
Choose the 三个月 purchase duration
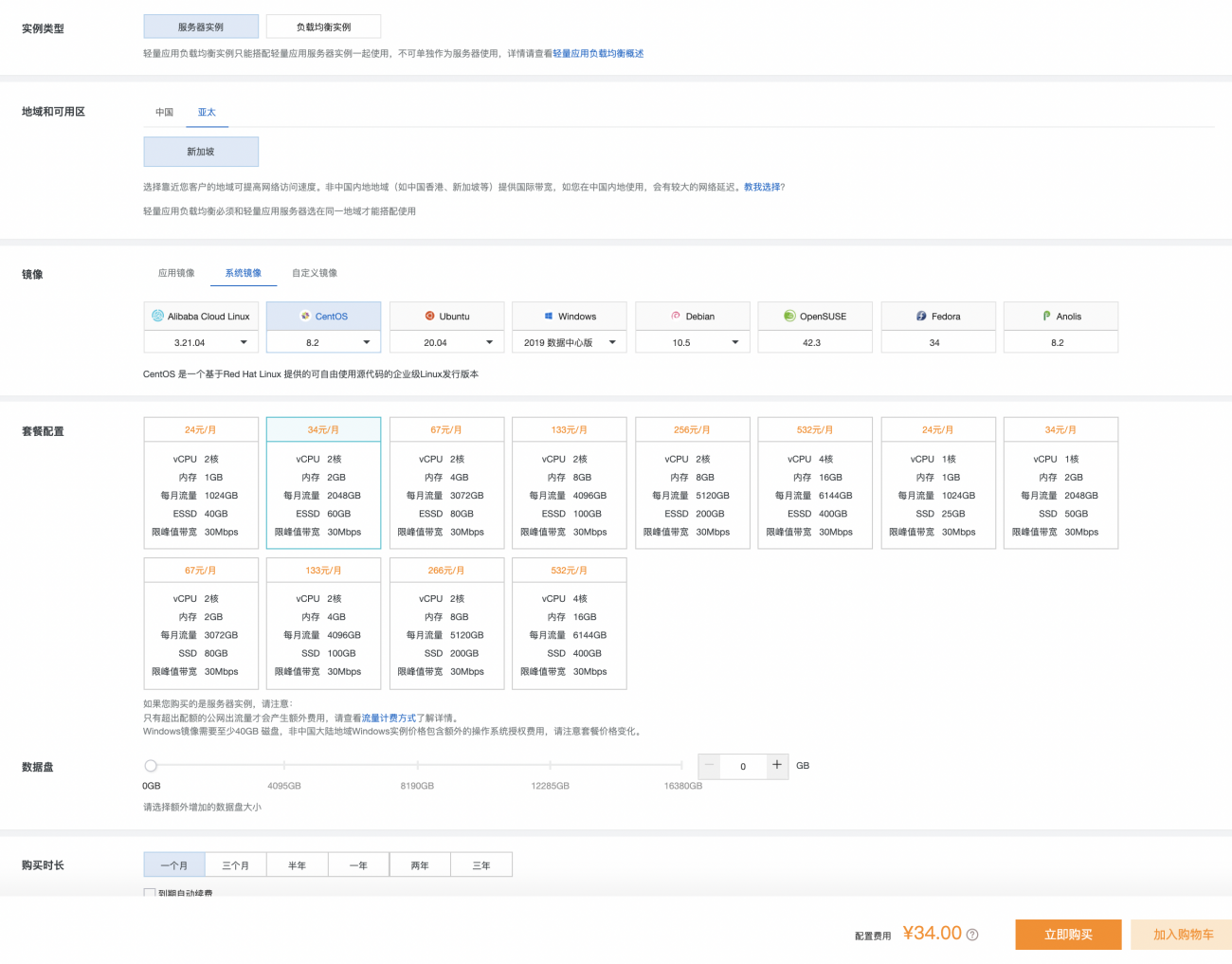tap(236, 864)
